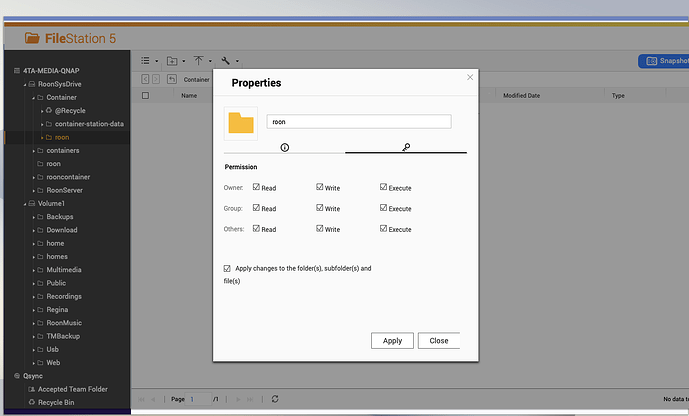Image resolution: width=689 pixels, height=416 pixels.
Task: Open the Download folder
Action: point(62,230)
